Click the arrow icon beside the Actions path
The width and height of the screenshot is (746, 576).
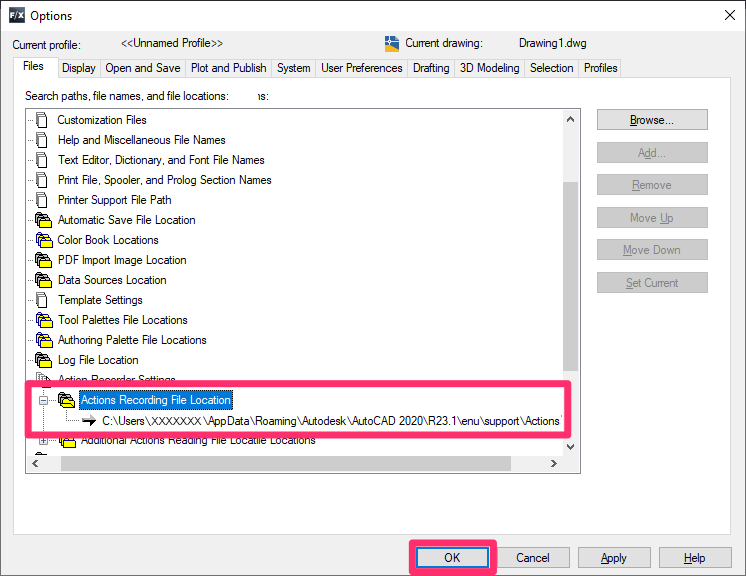pos(89,420)
